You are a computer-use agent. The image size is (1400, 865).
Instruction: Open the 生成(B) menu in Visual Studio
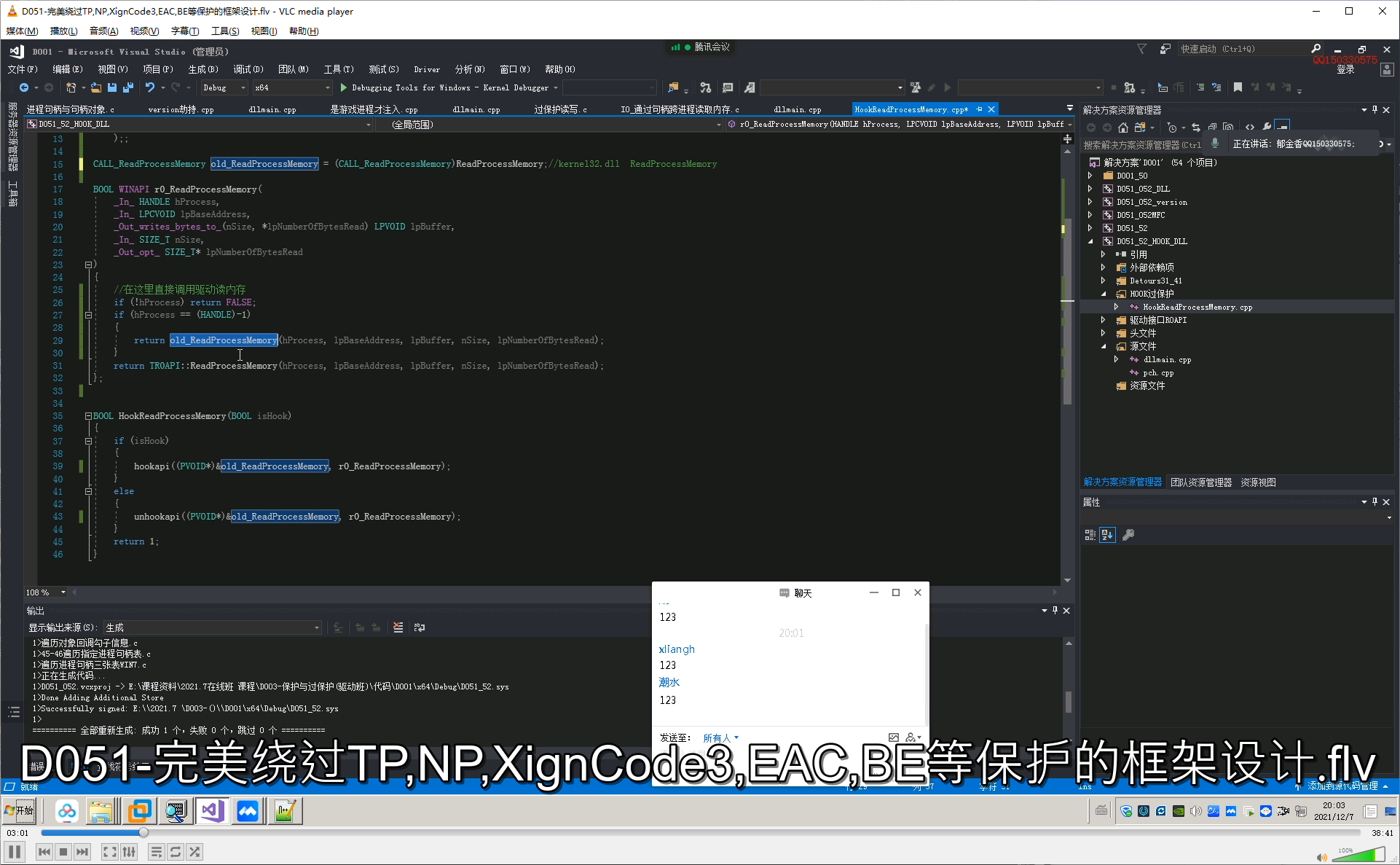pos(203,69)
